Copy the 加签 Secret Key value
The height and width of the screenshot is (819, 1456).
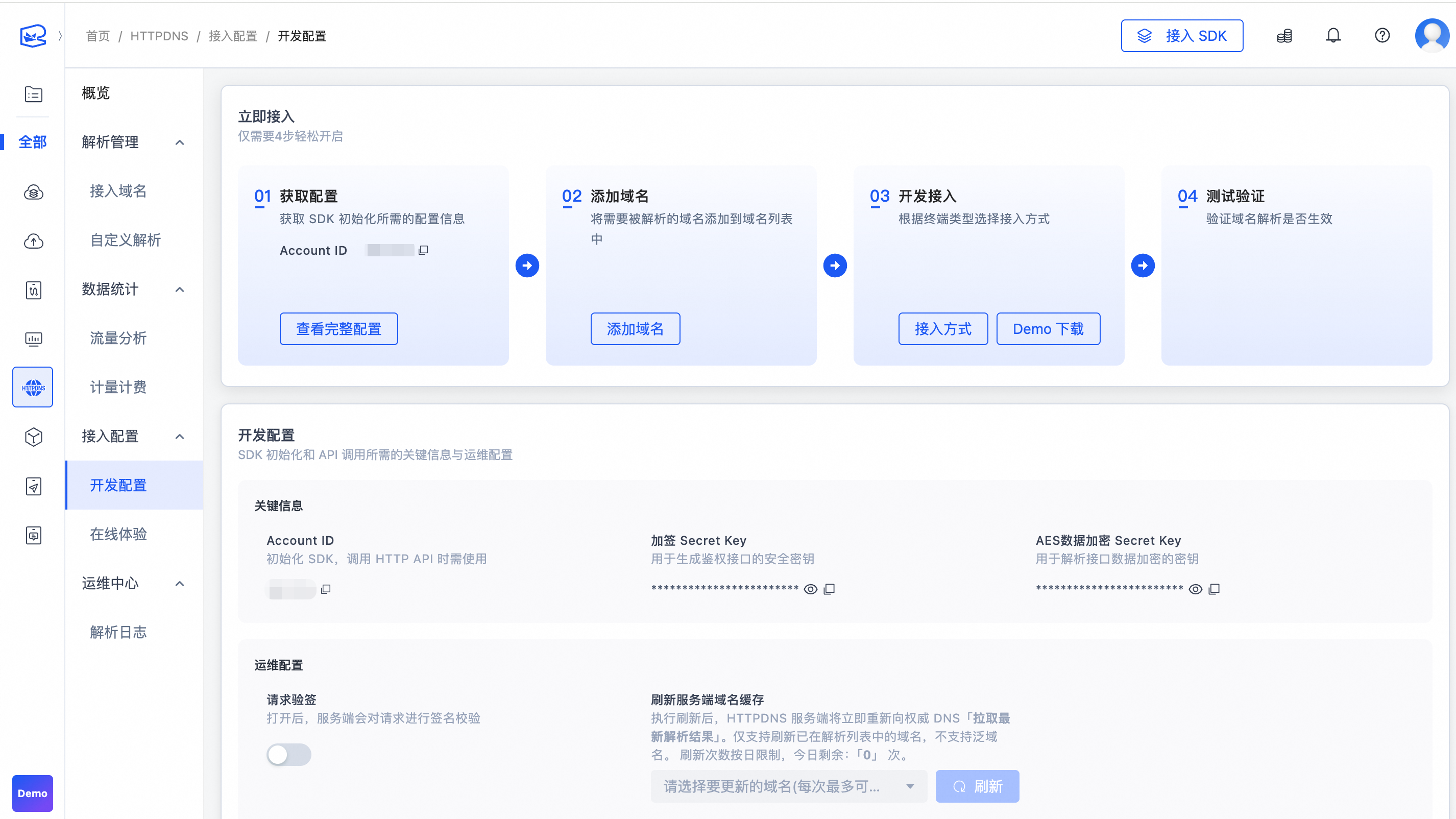829,589
